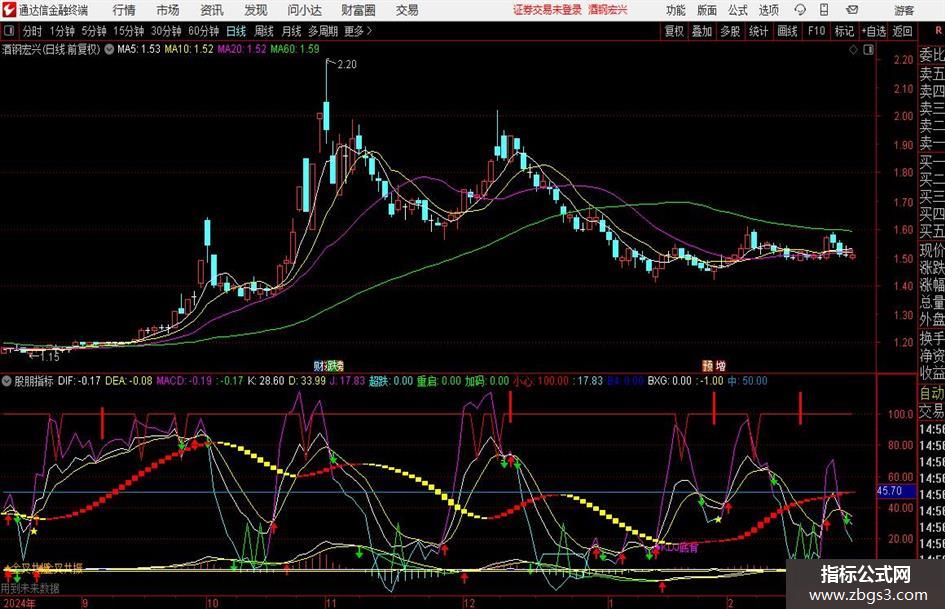Select the 日线 daily period tab
The height and width of the screenshot is (609, 945).
236,31
